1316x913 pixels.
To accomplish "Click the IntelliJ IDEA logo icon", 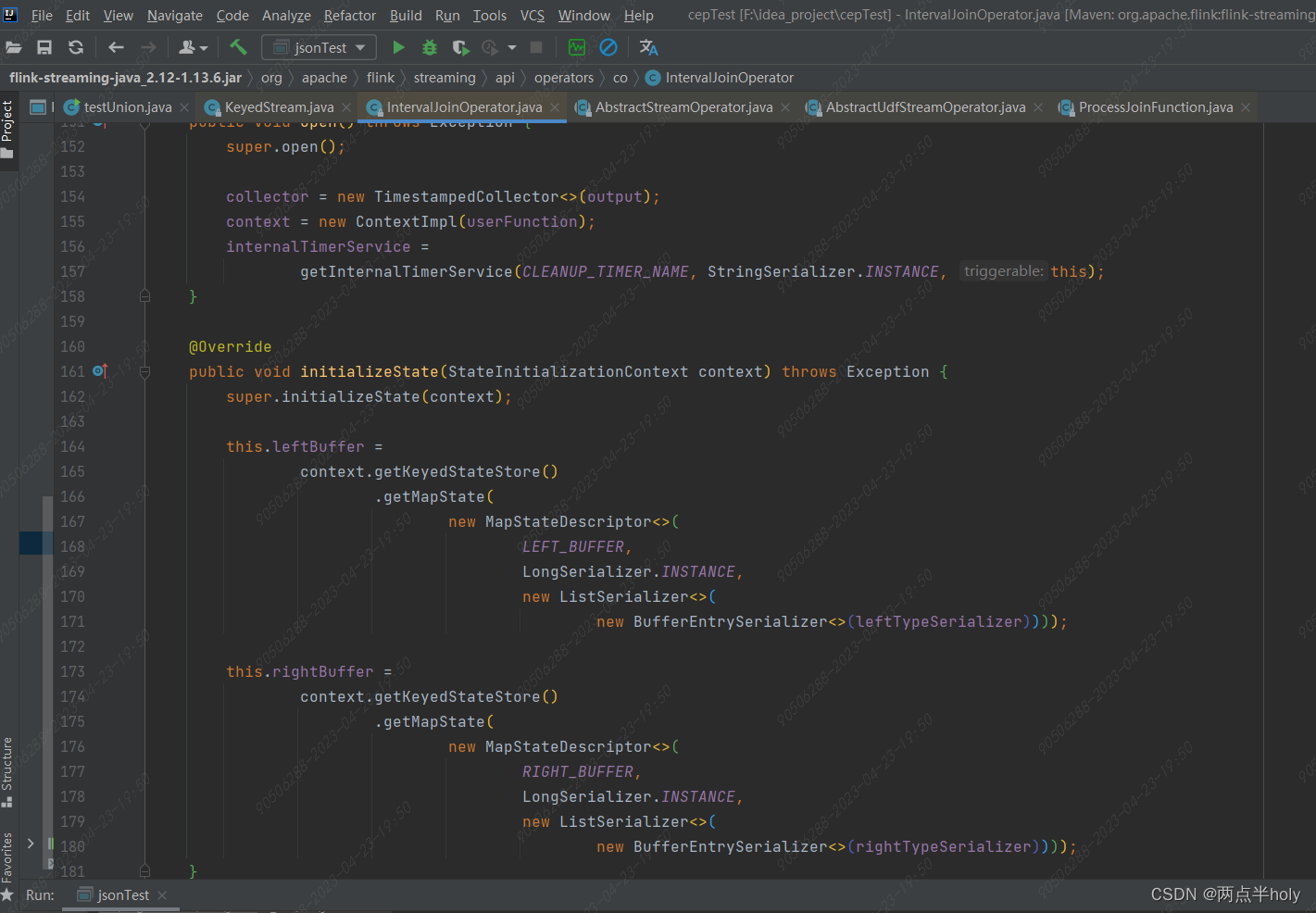I will 10,15.
